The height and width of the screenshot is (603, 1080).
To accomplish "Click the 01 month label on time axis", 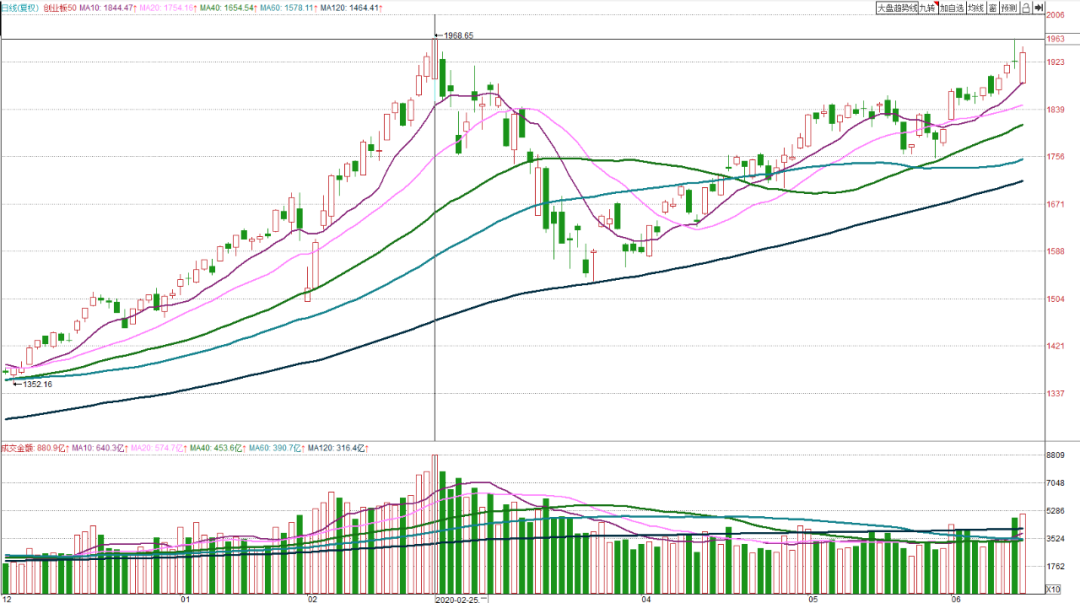I will (x=185, y=599).
